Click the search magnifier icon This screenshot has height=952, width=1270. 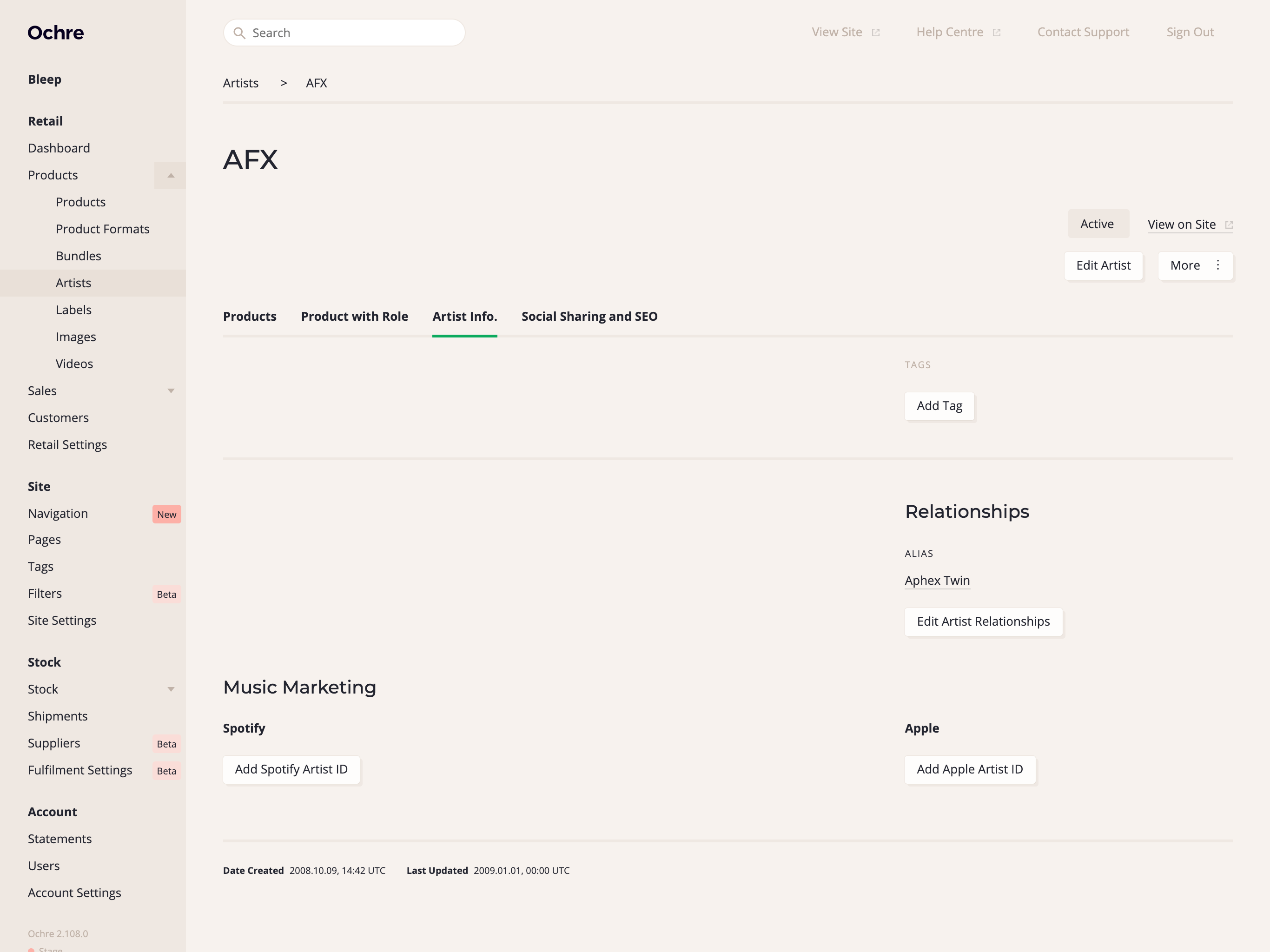click(239, 33)
